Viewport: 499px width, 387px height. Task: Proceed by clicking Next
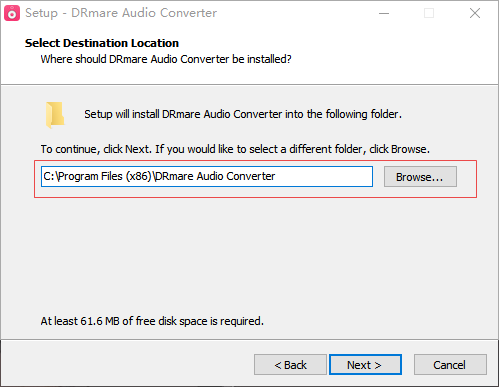pyautogui.click(x=365, y=365)
